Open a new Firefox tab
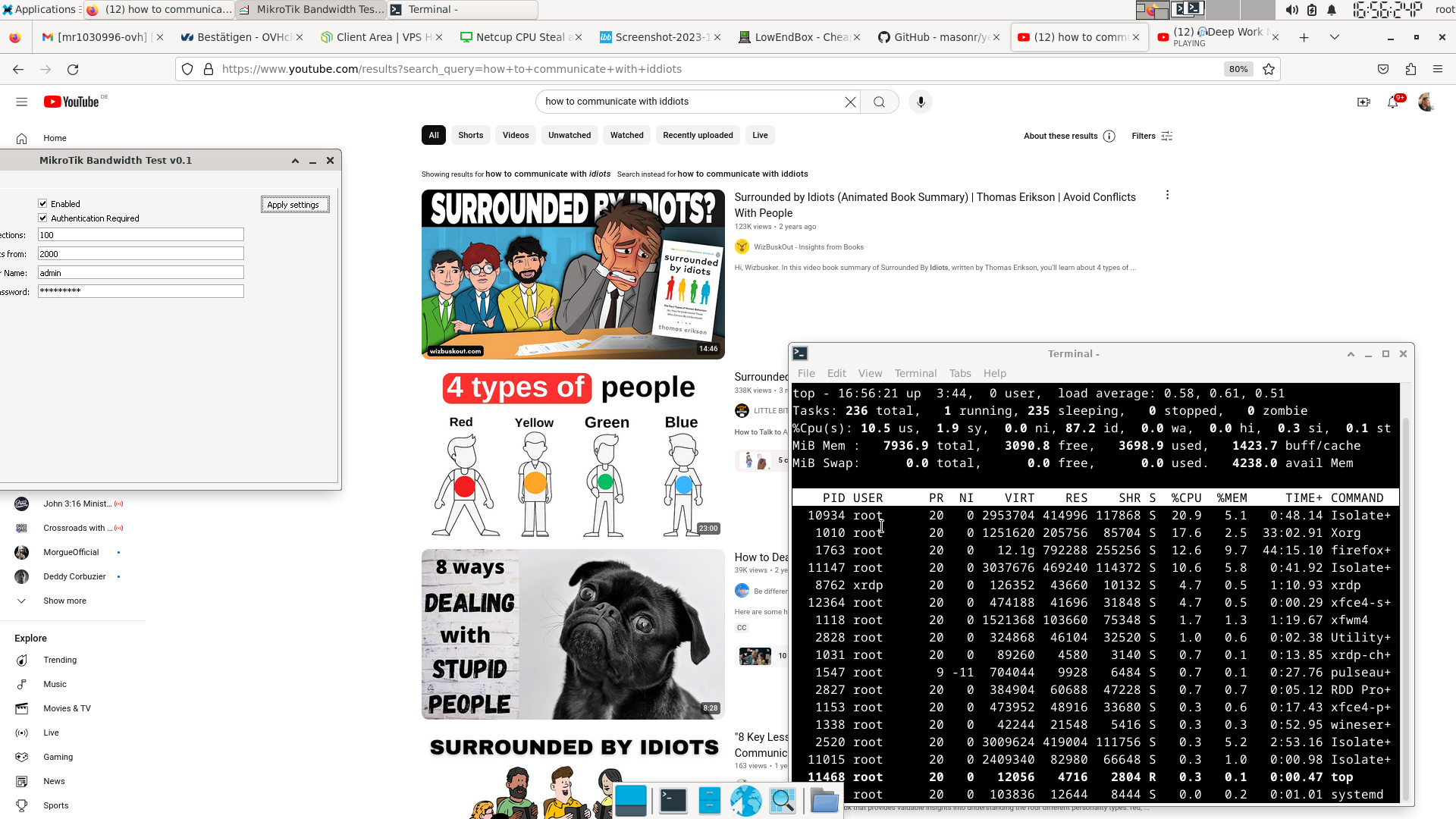Viewport: 1456px width, 819px height. (x=1304, y=37)
